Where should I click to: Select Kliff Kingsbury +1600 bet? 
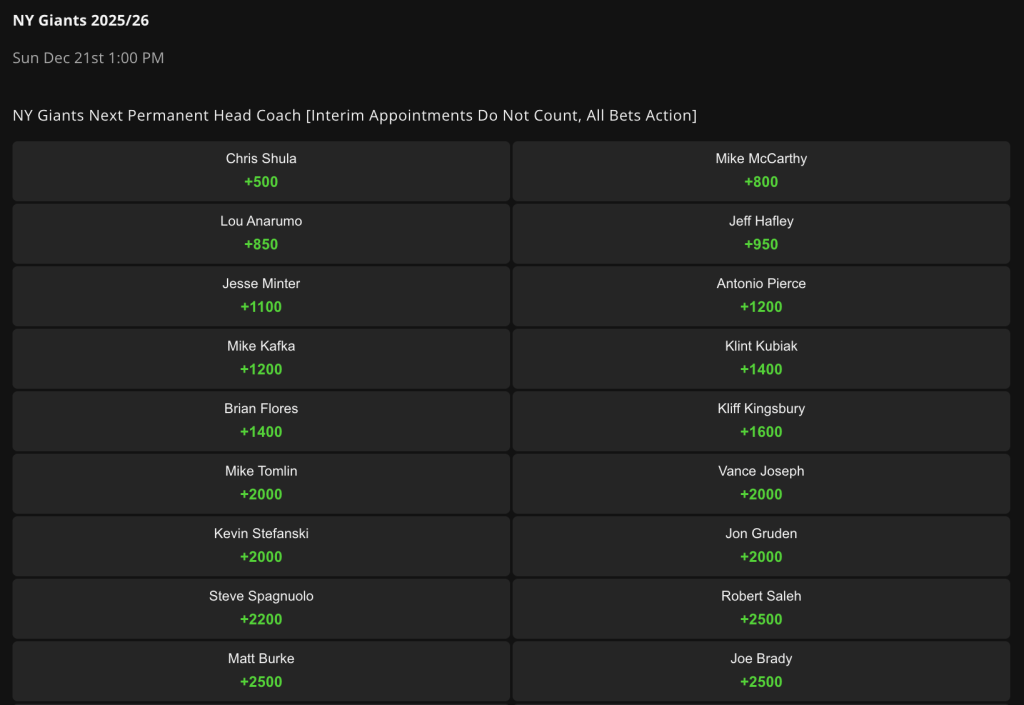tap(761, 421)
